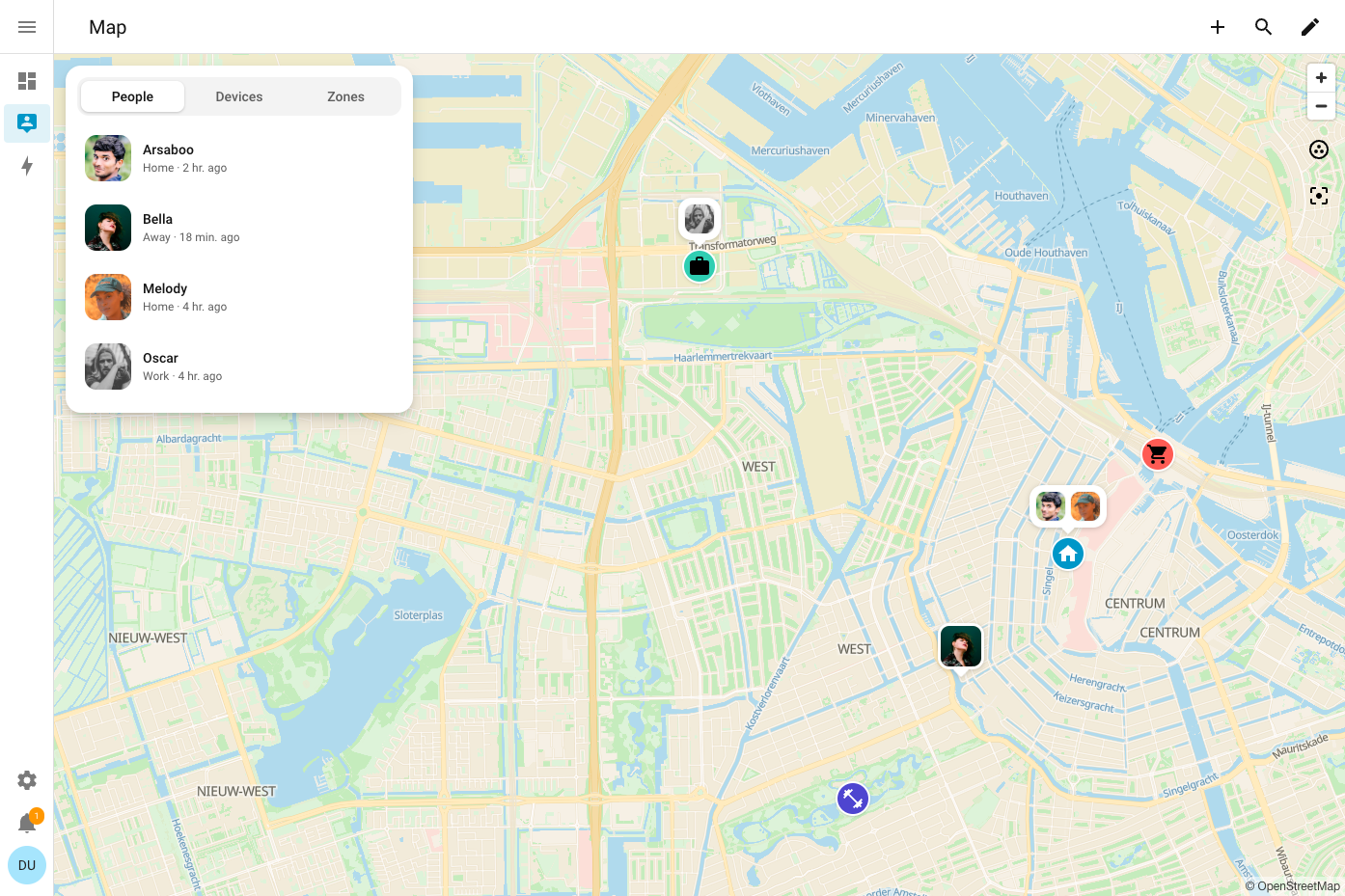1345x896 pixels.
Task: Click Oscar's map marker near Transformatorweg
Action: [x=700, y=219]
